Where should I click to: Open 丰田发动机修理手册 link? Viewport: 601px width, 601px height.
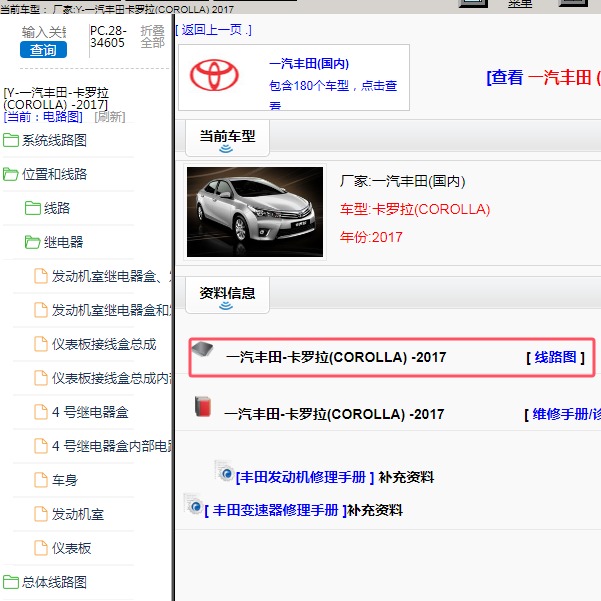coord(305,477)
